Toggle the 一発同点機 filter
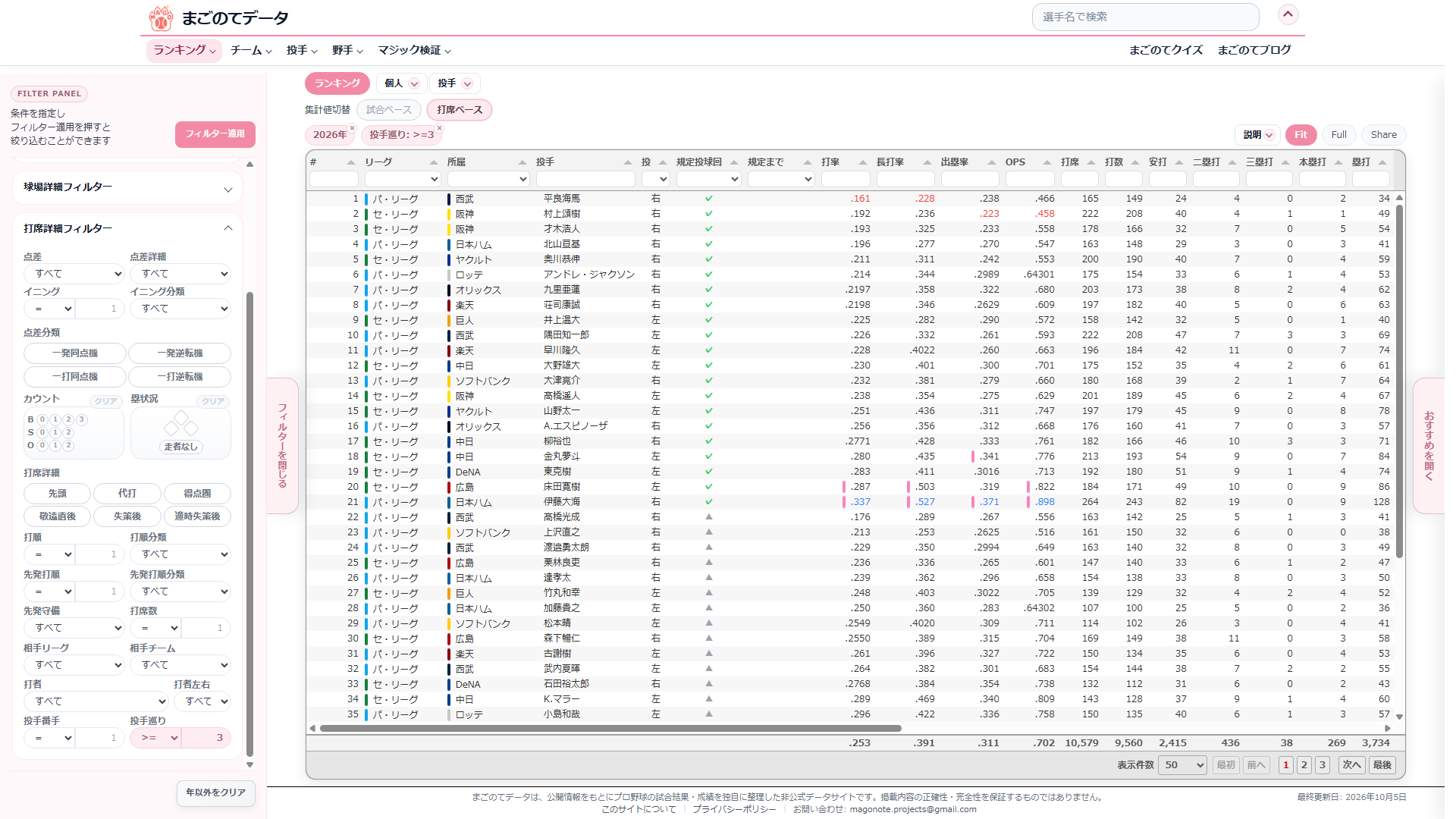1456x819 pixels. point(75,353)
